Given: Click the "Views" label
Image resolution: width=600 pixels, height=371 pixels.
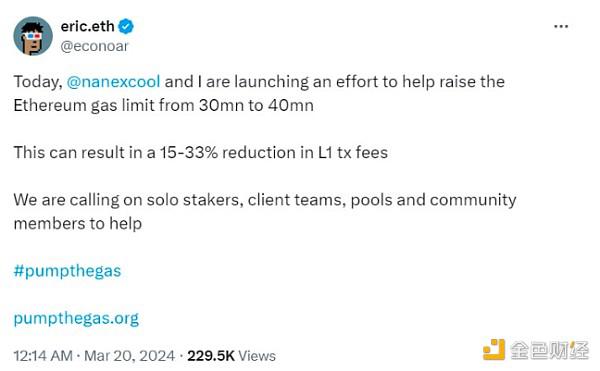Looking at the screenshot, I should [257, 356].
